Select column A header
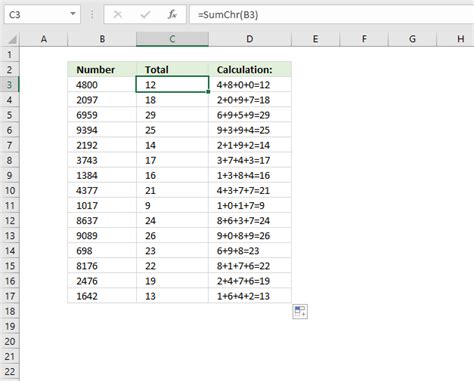 [x=44, y=39]
